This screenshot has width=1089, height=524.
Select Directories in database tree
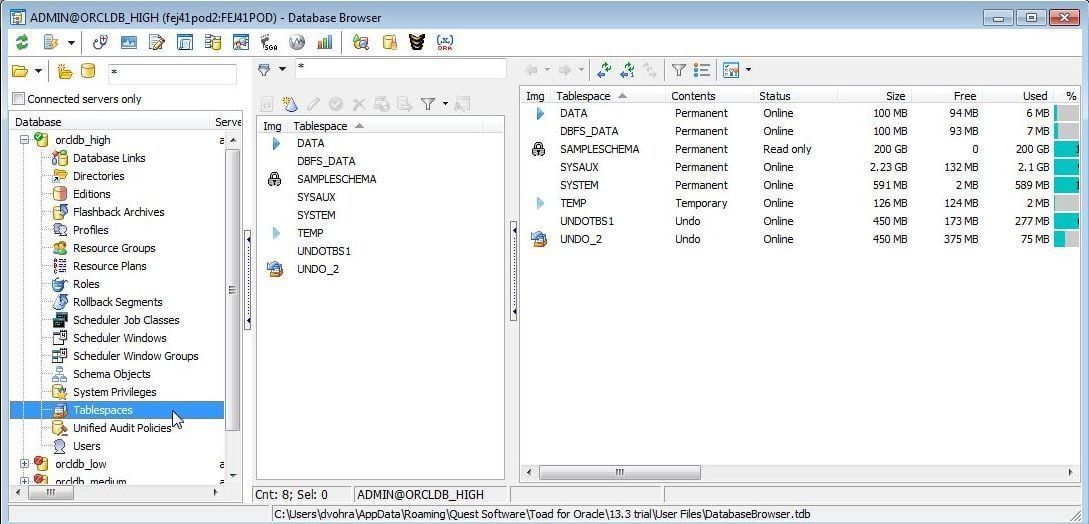(x=99, y=176)
